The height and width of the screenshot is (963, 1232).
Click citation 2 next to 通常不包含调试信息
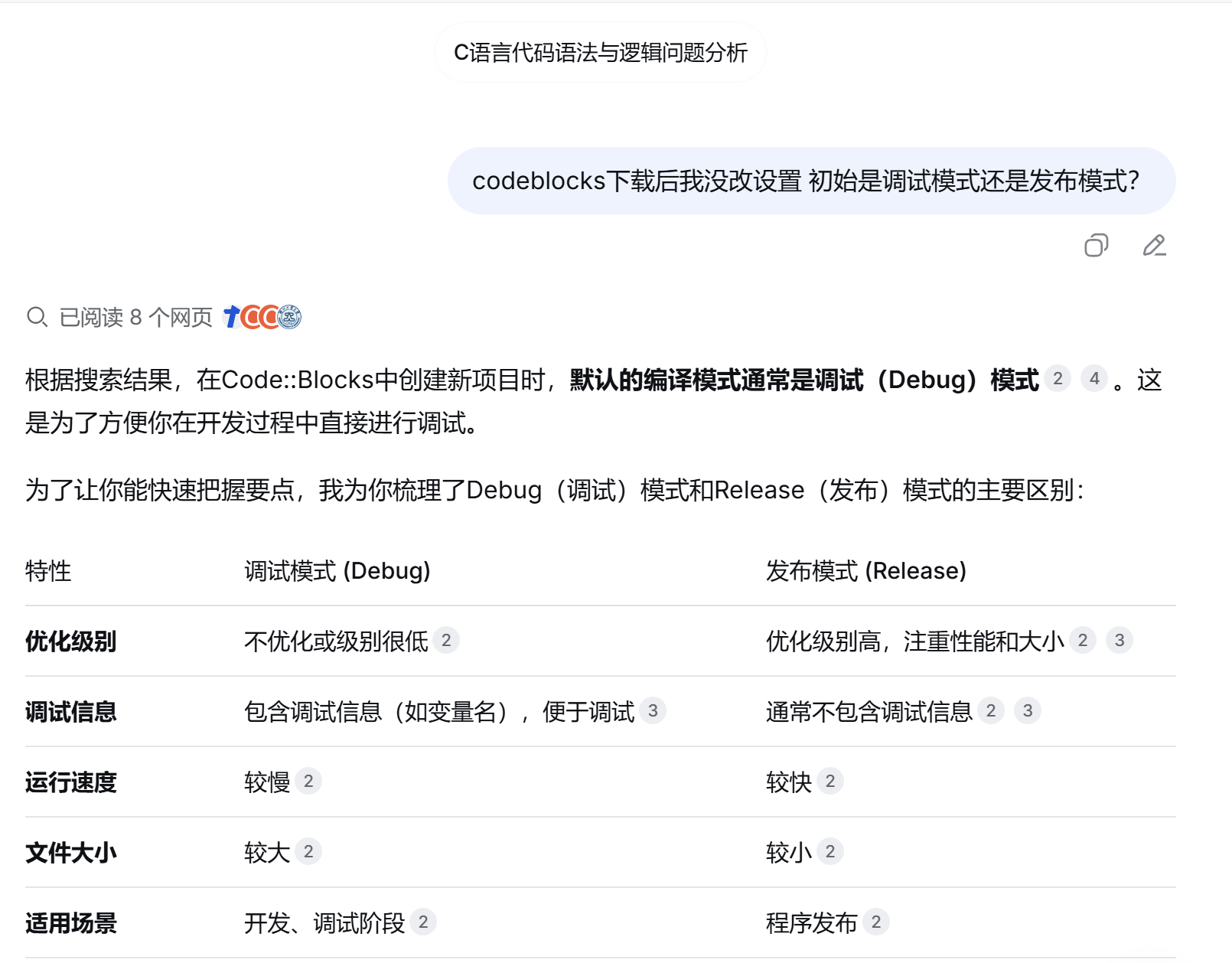point(991,711)
